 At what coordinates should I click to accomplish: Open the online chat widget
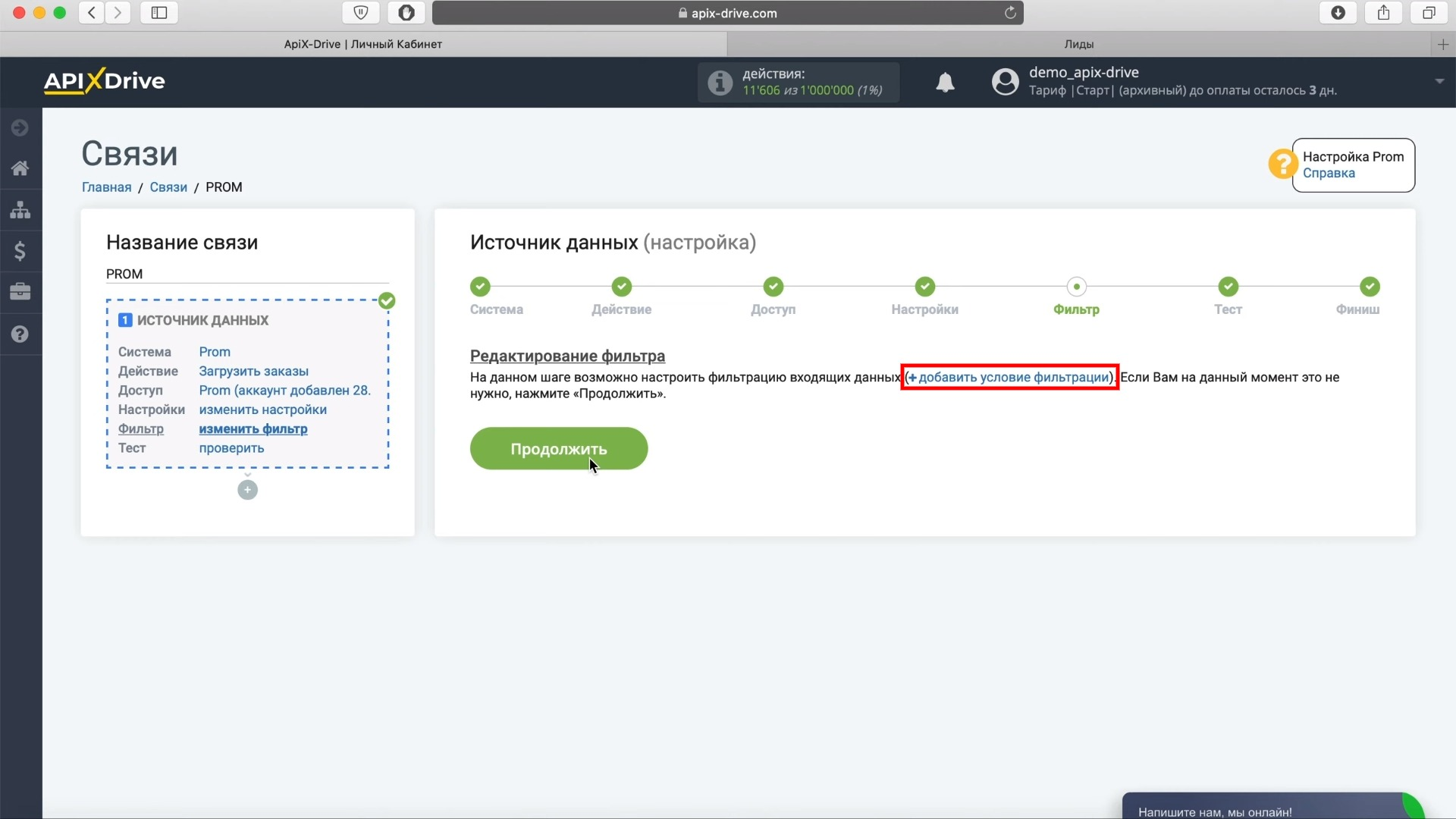1272,806
